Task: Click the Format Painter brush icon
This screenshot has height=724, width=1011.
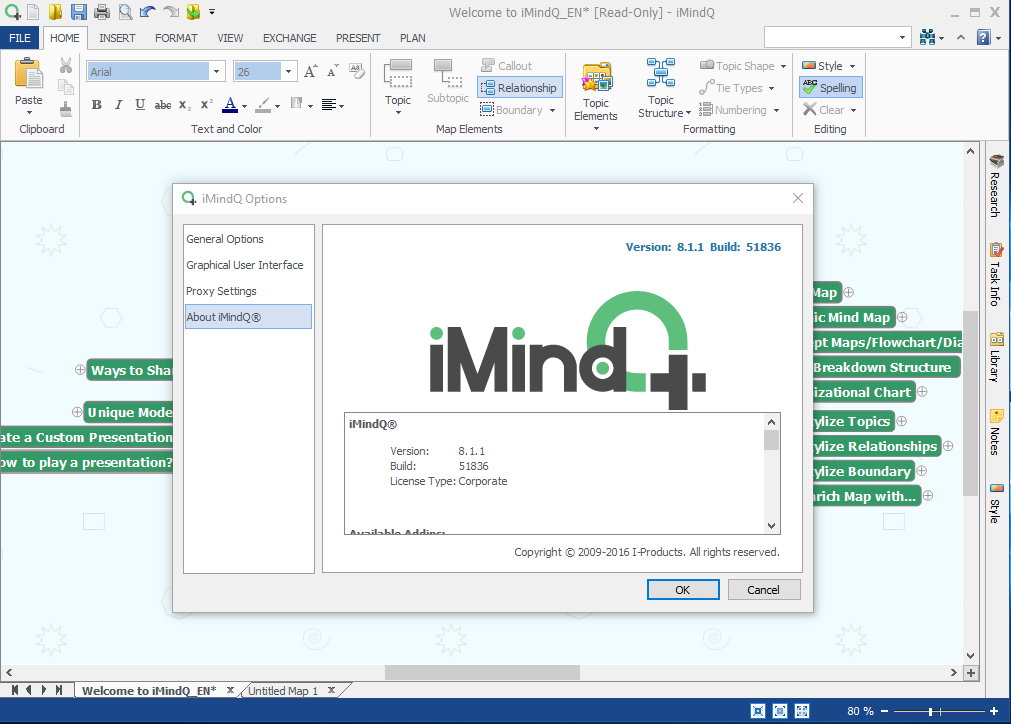Action: tap(66, 108)
